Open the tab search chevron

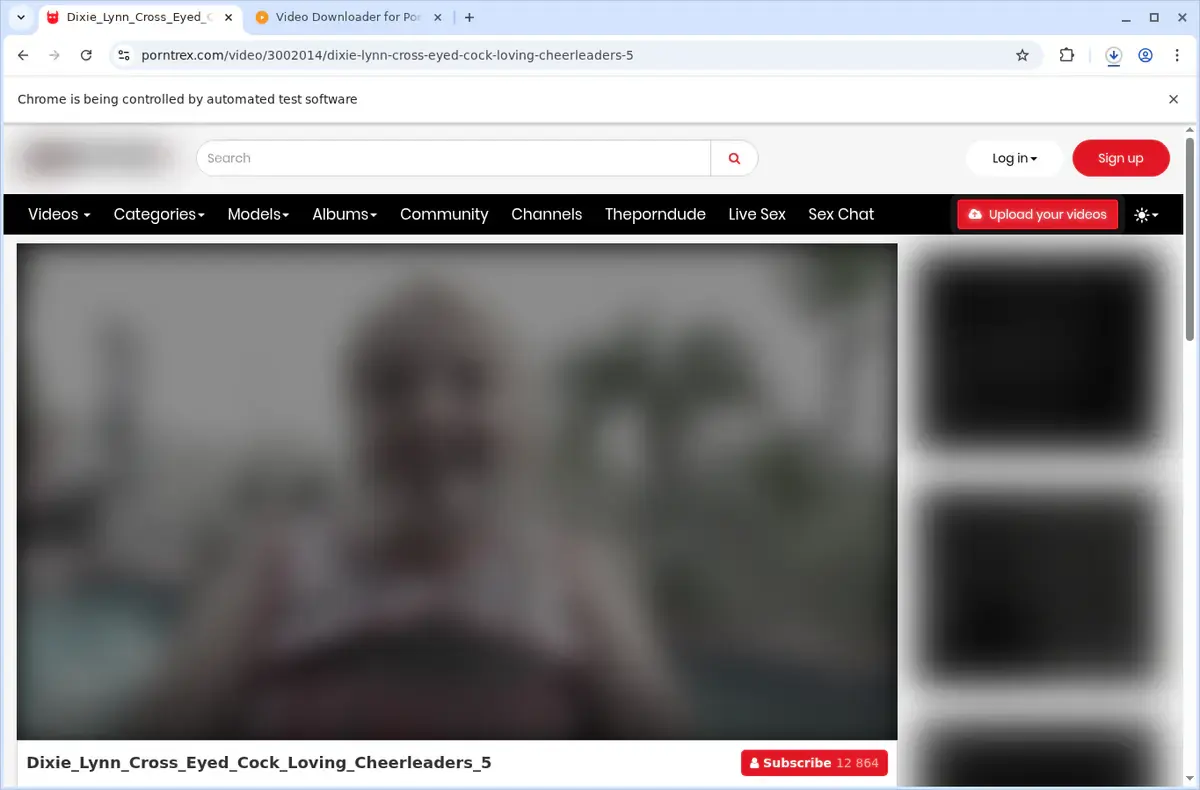tap(21, 17)
